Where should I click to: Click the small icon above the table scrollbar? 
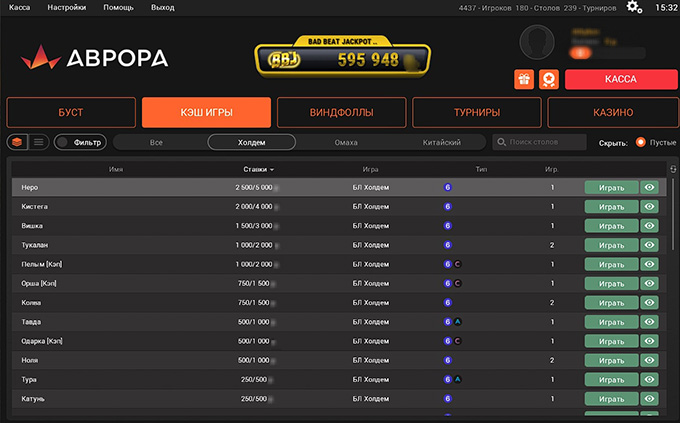tap(673, 168)
